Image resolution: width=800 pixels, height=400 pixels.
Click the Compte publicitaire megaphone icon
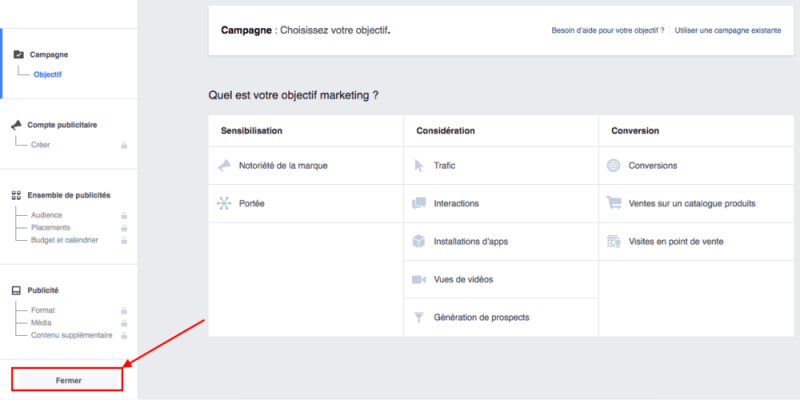click(x=17, y=124)
